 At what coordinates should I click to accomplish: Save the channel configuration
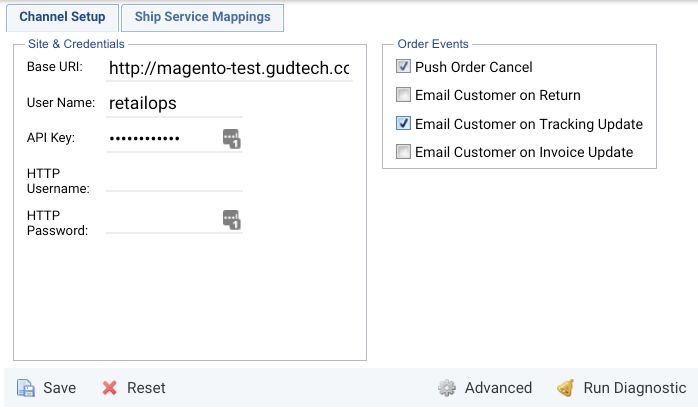[x=47, y=388]
